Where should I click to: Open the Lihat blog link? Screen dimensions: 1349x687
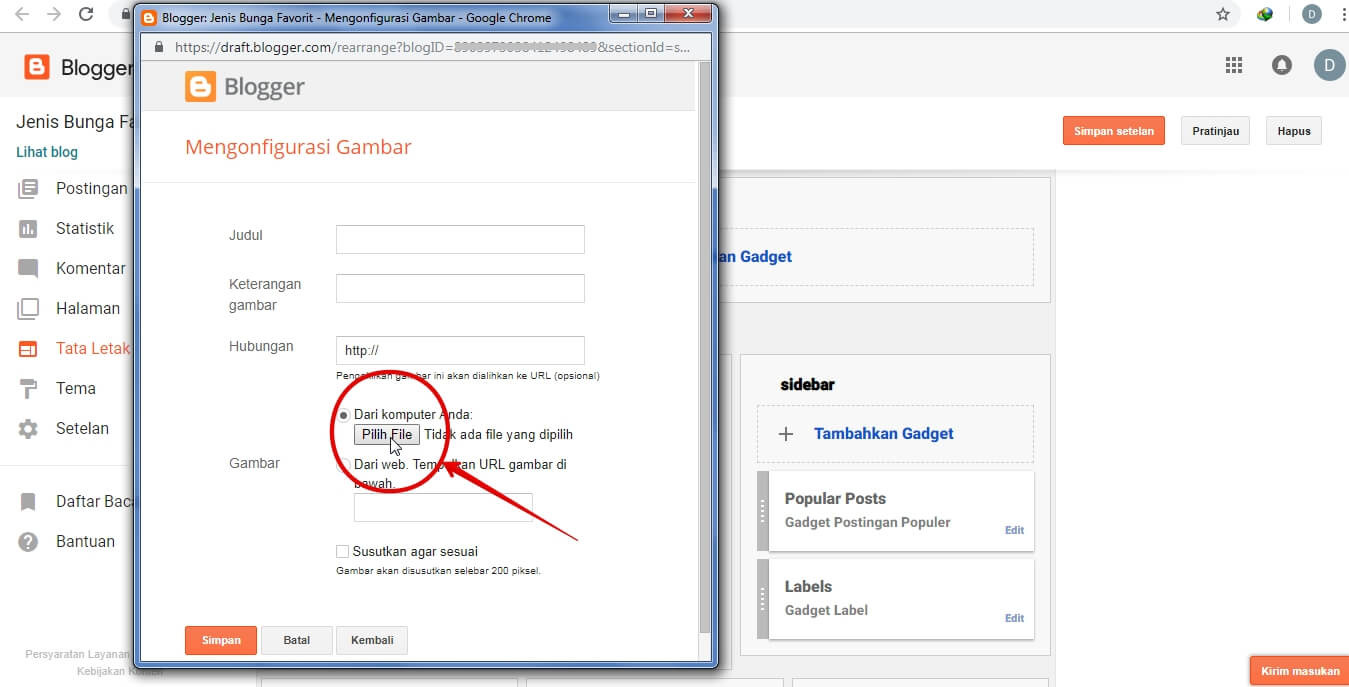click(47, 152)
